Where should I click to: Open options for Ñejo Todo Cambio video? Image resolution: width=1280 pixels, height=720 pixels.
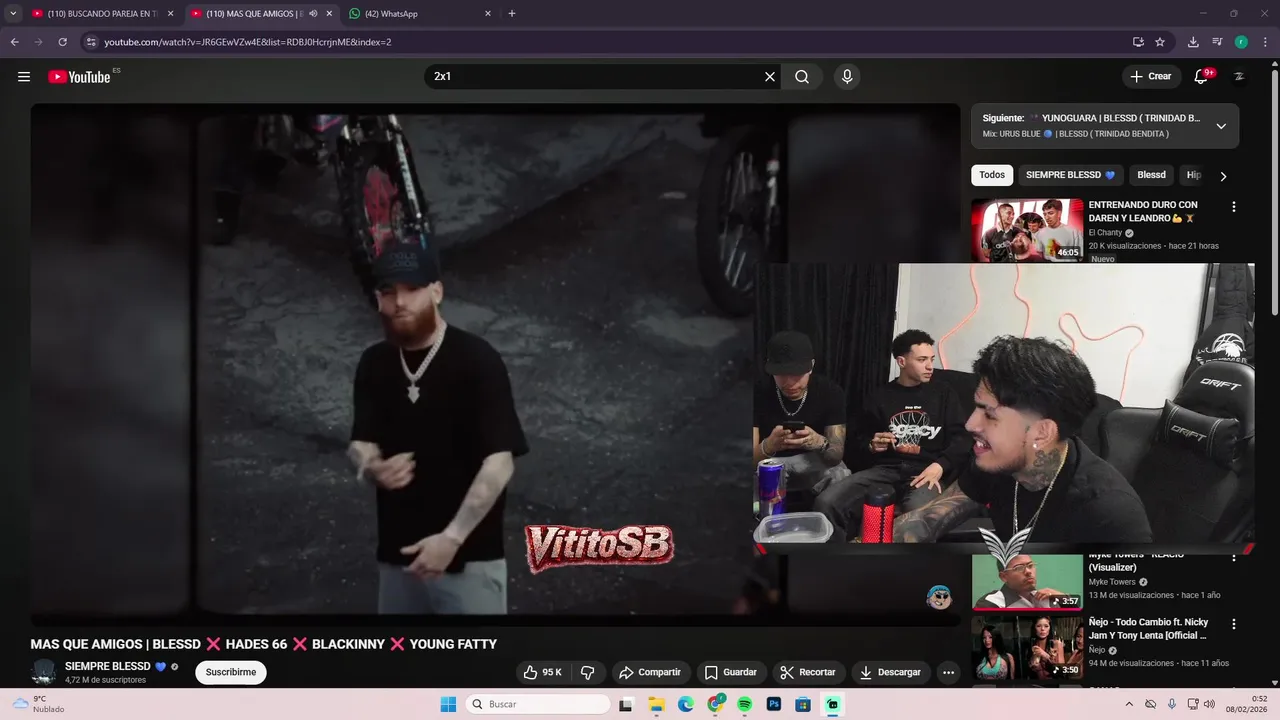[1233, 624]
